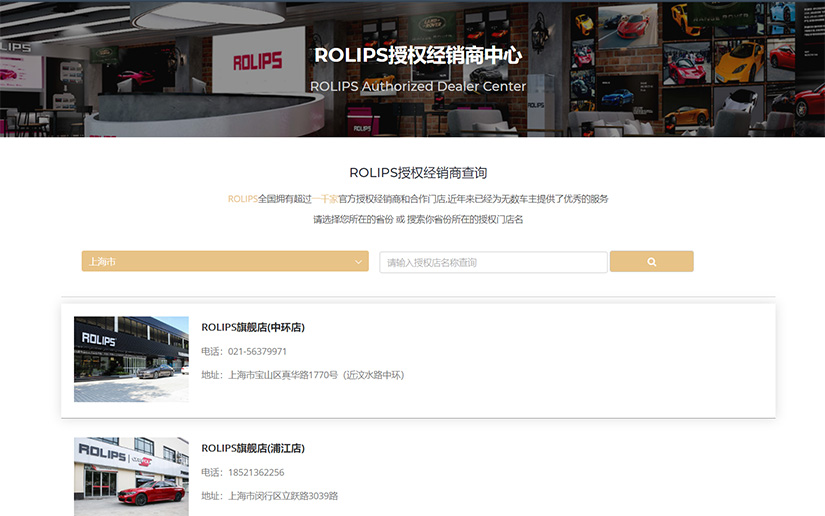Open the 浦江店 storefront thumbnail
This screenshot has width=825, height=516.
pyautogui.click(x=131, y=476)
